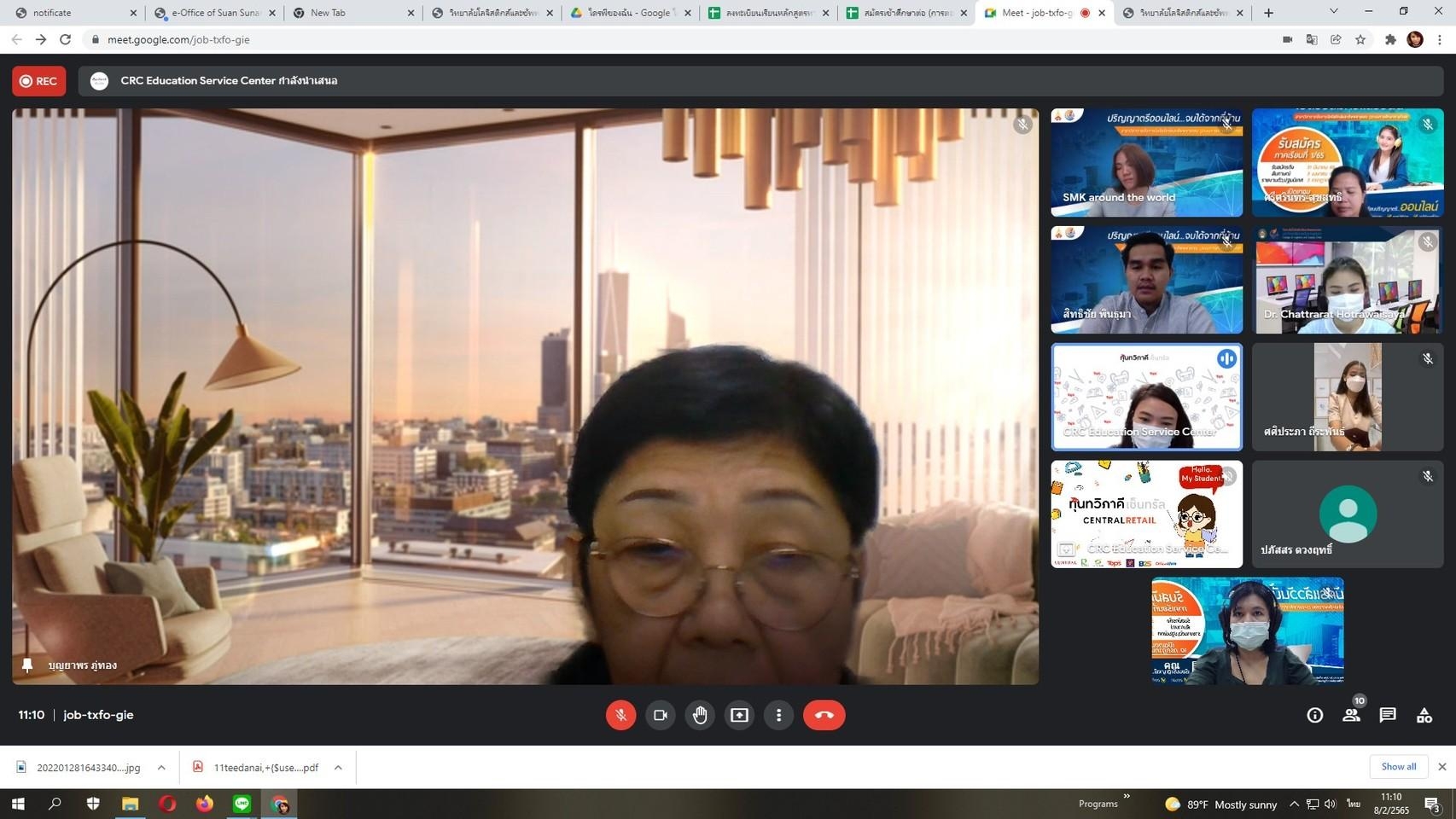Bookmark this page with the star icon
The height and width of the screenshot is (819, 1456).
click(x=1360, y=39)
